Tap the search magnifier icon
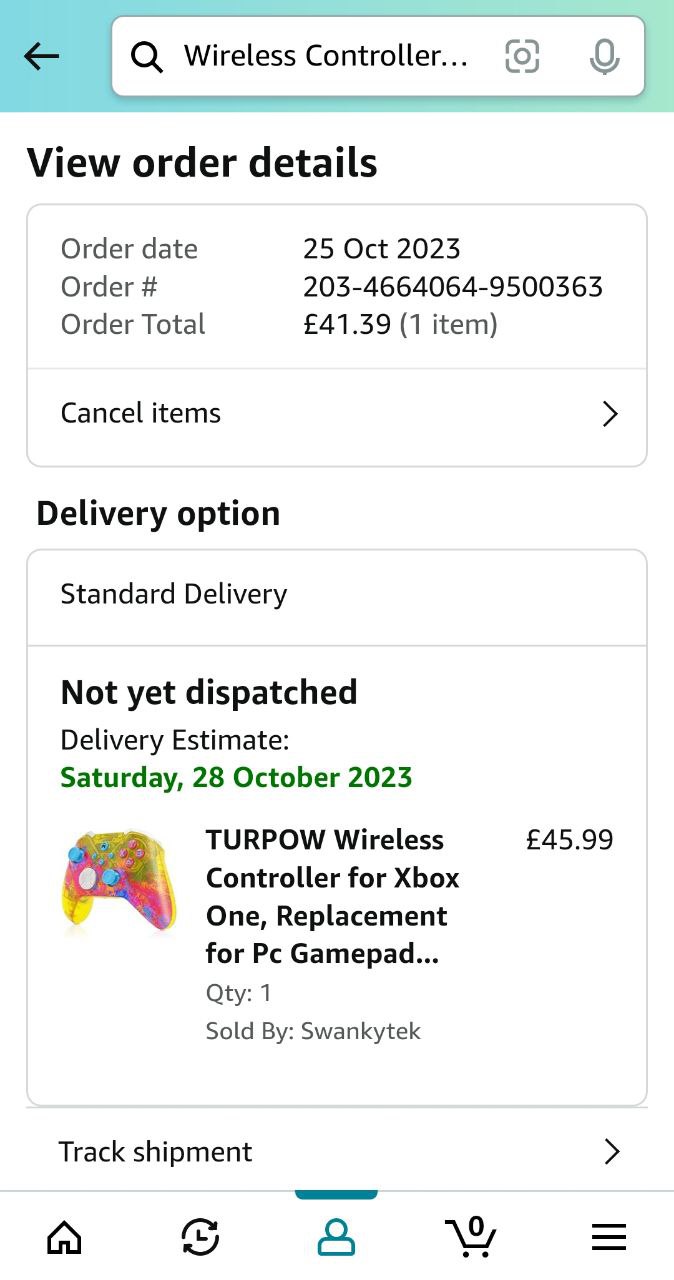674x1280 pixels. click(147, 58)
